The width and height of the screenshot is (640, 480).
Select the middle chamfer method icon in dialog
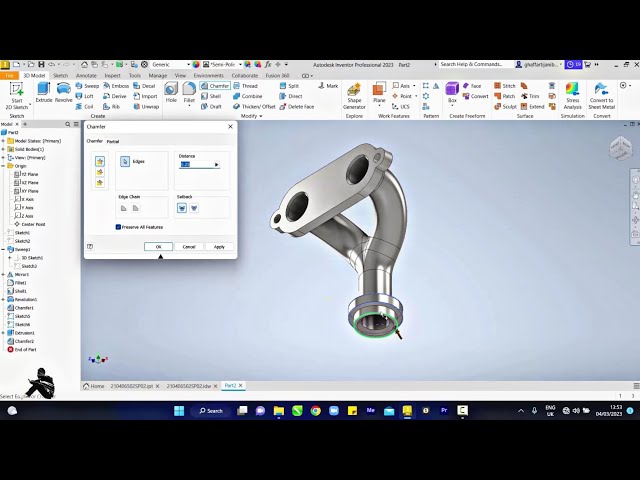click(x=100, y=173)
